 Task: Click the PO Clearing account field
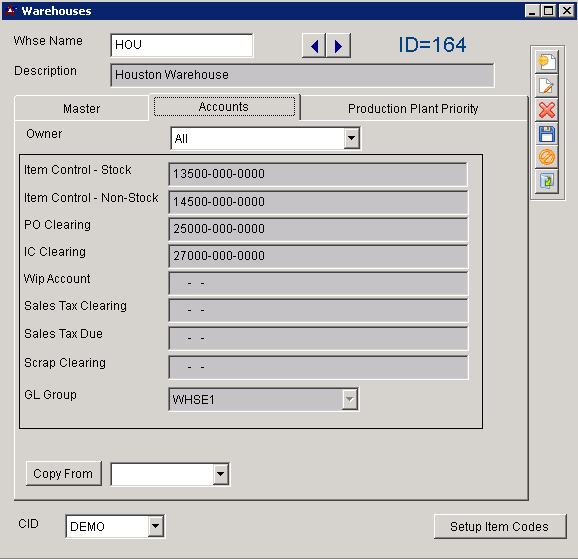point(318,229)
